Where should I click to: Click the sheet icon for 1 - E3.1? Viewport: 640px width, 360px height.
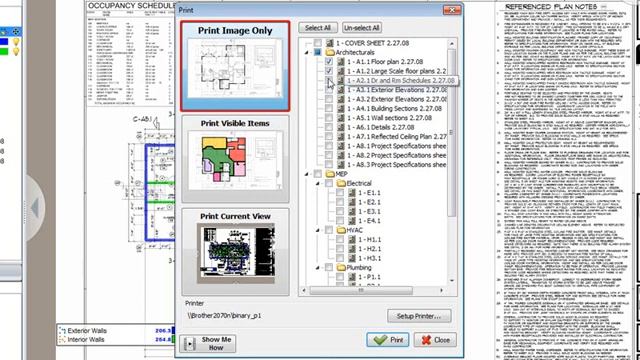[352, 211]
